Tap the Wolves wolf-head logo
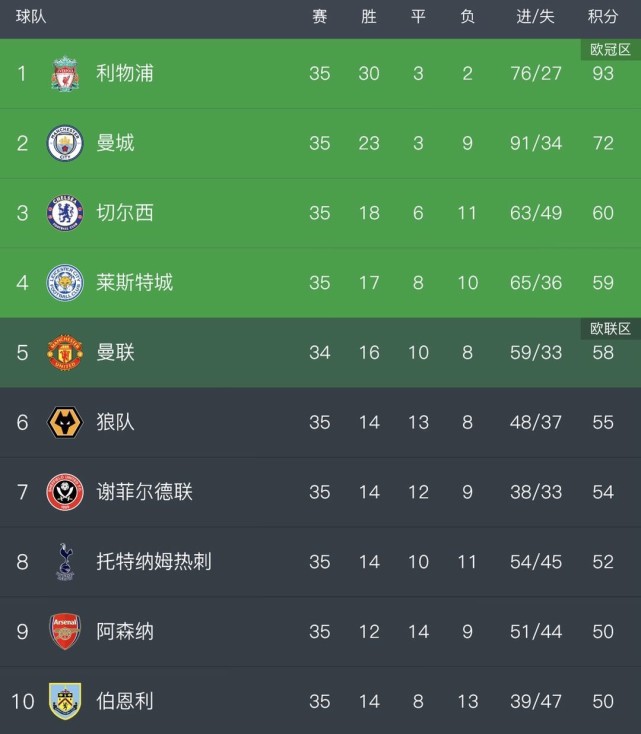 coord(65,422)
